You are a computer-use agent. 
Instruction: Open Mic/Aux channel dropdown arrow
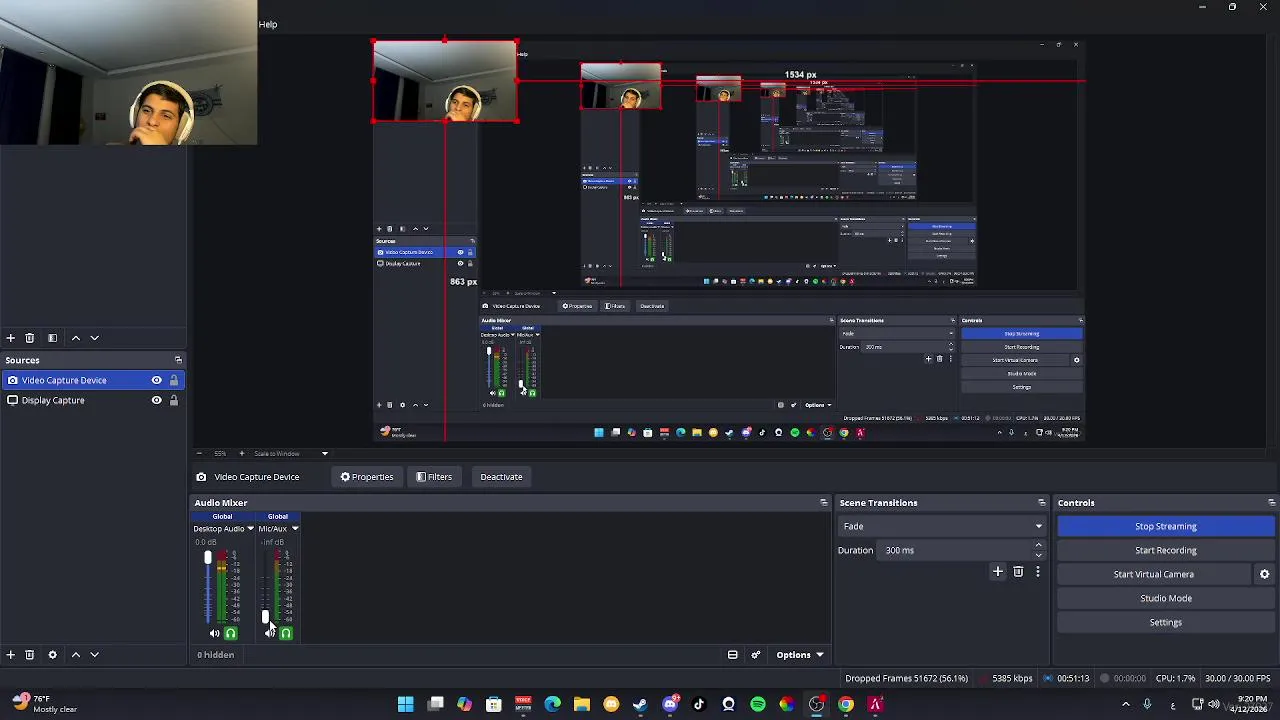coord(294,529)
